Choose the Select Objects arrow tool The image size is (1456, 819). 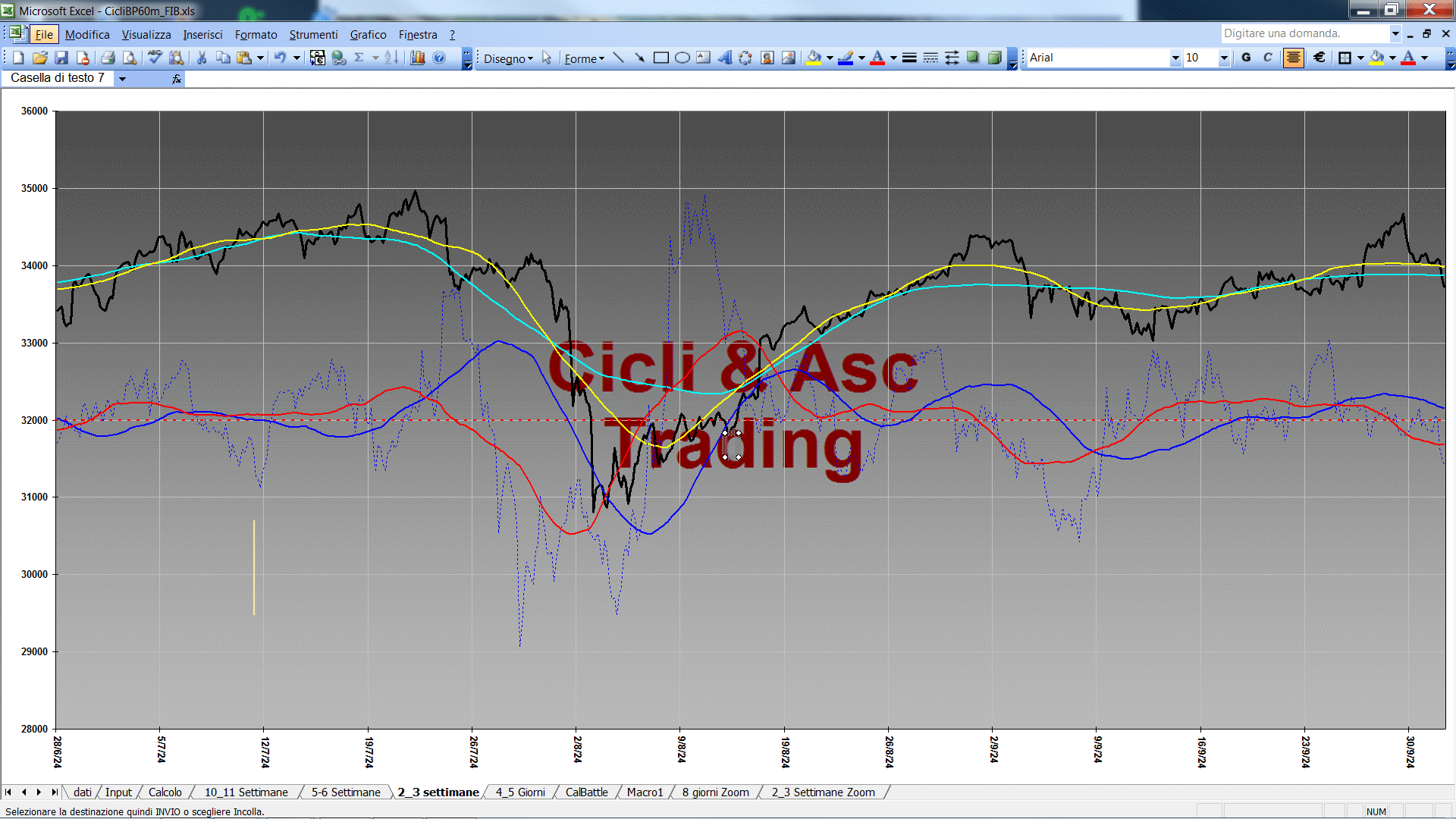547,58
